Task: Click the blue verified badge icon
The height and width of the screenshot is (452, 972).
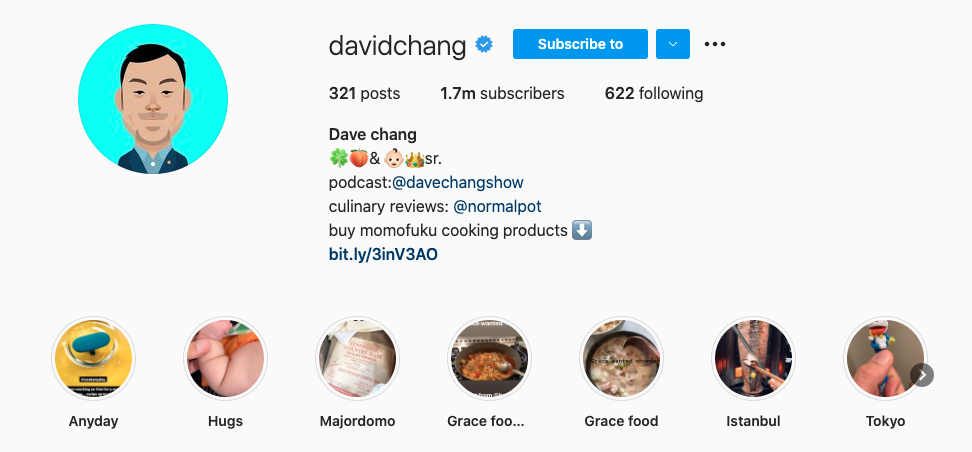Action: pos(484,45)
